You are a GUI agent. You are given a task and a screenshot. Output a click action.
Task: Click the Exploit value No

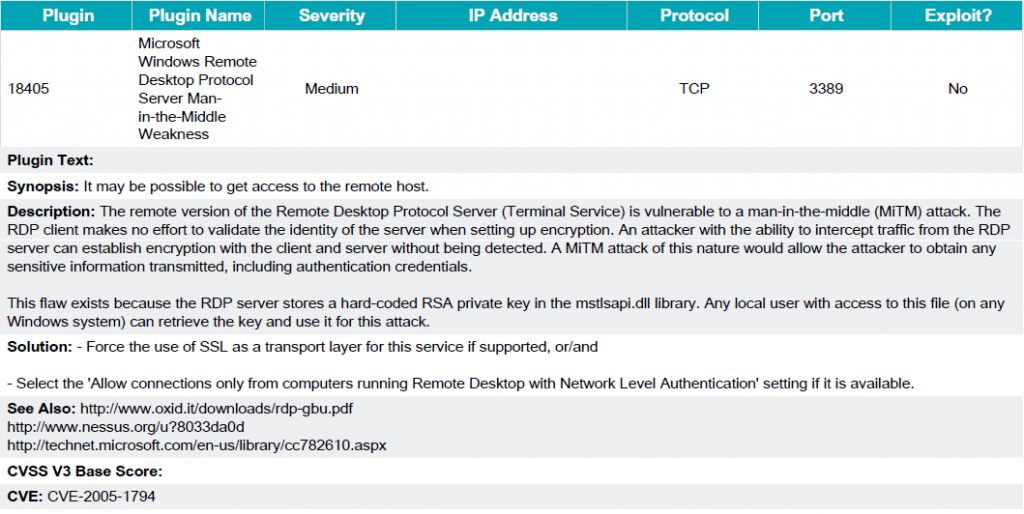click(x=958, y=89)
